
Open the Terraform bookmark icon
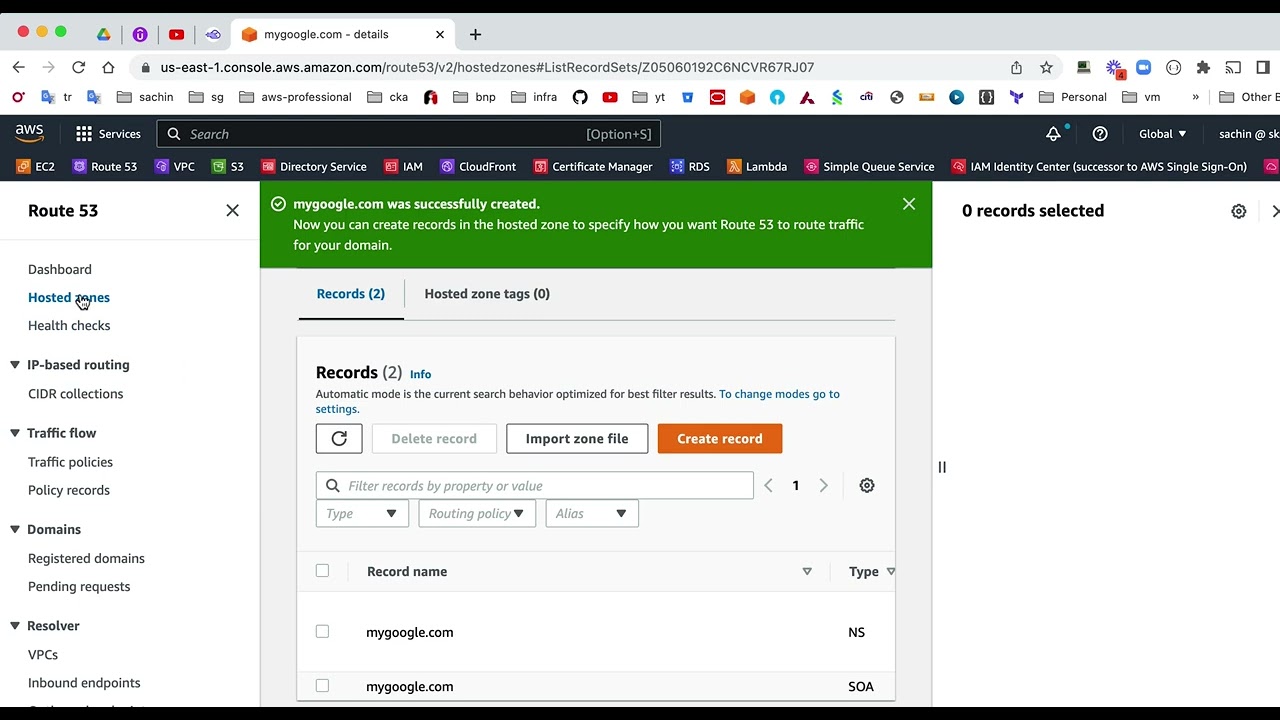point(1016,97)
